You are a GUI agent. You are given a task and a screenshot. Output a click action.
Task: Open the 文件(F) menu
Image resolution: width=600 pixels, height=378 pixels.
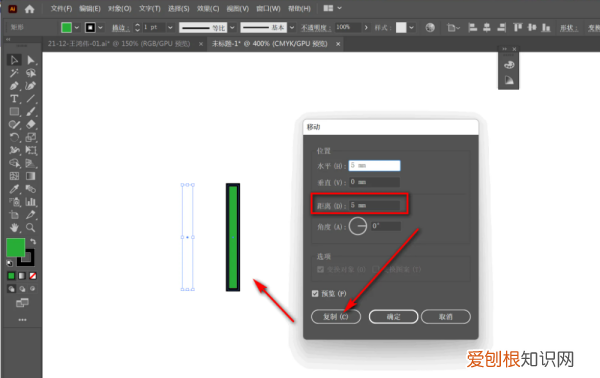pyautogui.click(x=61, y=8)
